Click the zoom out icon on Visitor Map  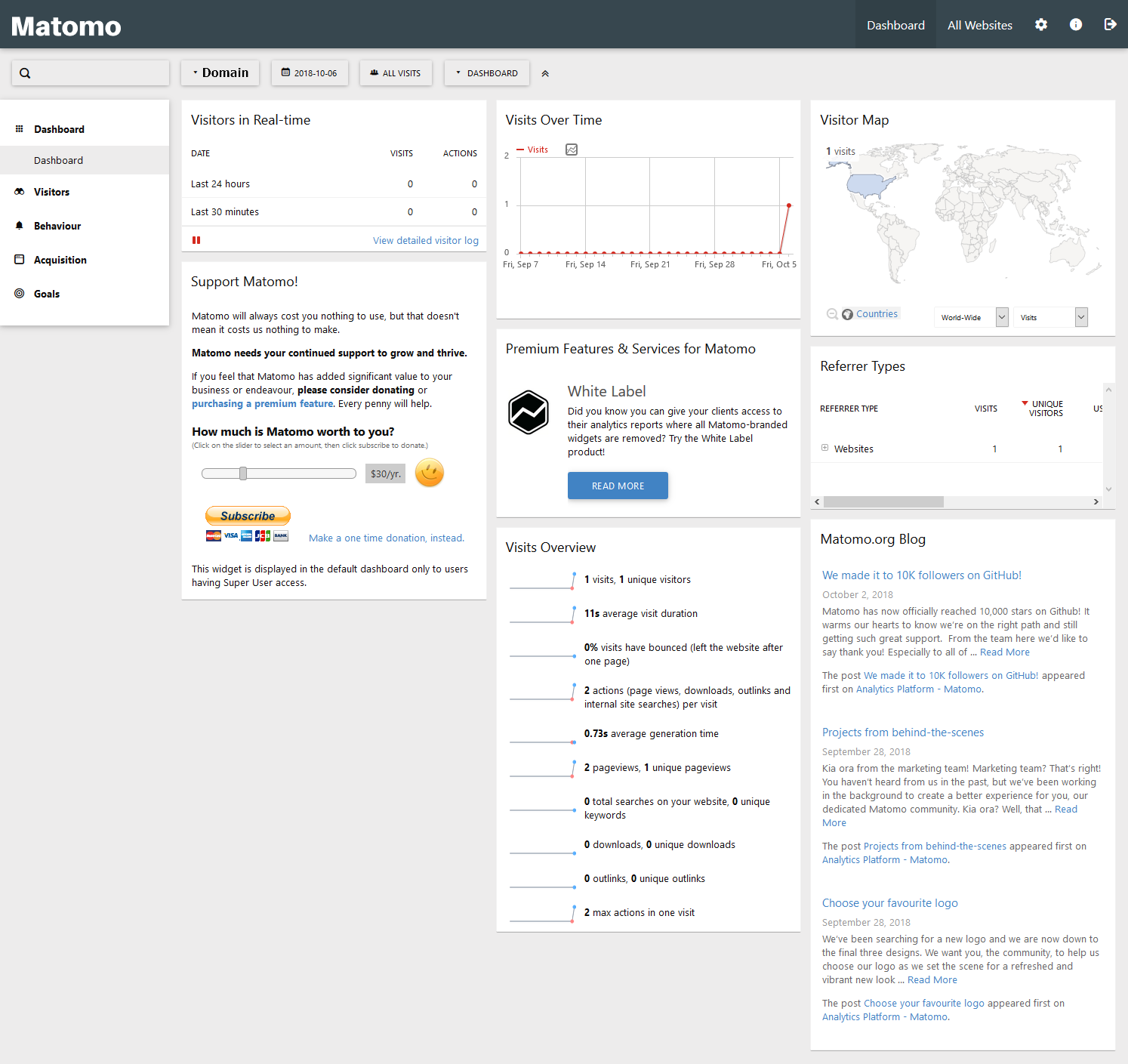pyautogui.click(x=831, y=314)
